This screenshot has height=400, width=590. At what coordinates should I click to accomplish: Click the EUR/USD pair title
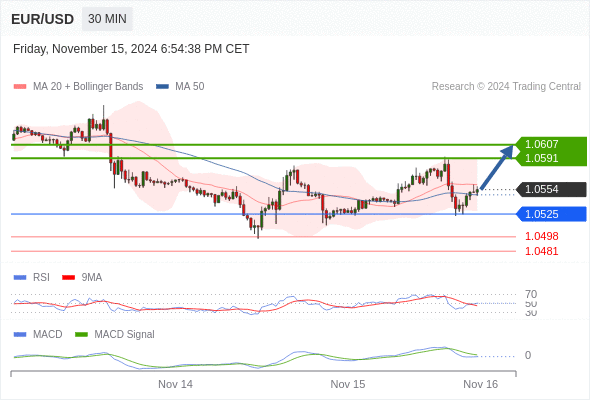coord(43,19)
